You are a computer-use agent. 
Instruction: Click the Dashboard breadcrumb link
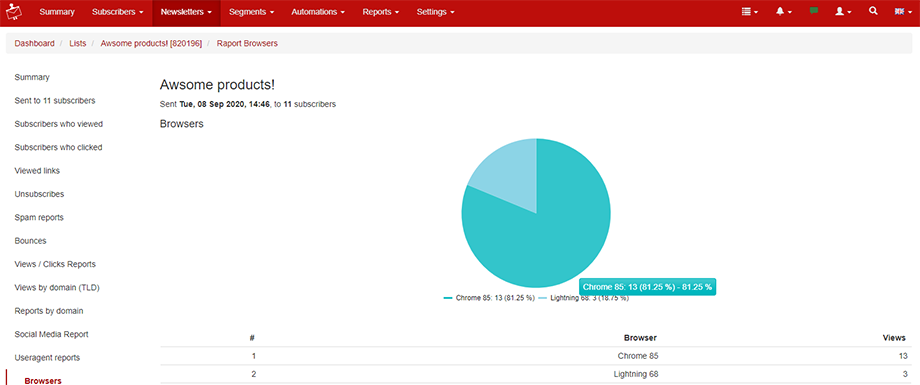pyautogui.click(x=35, y=43)
